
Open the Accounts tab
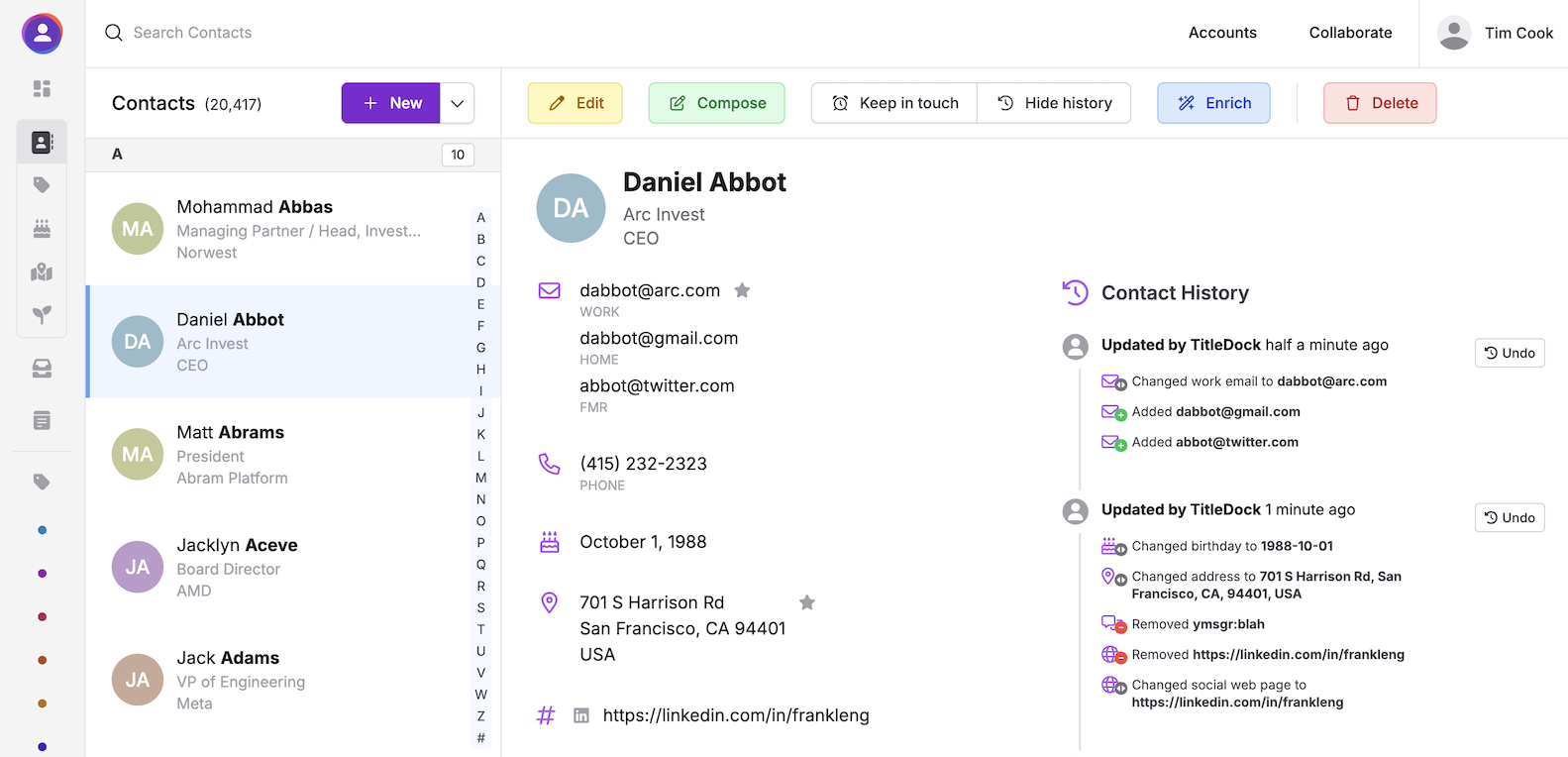1222,33
